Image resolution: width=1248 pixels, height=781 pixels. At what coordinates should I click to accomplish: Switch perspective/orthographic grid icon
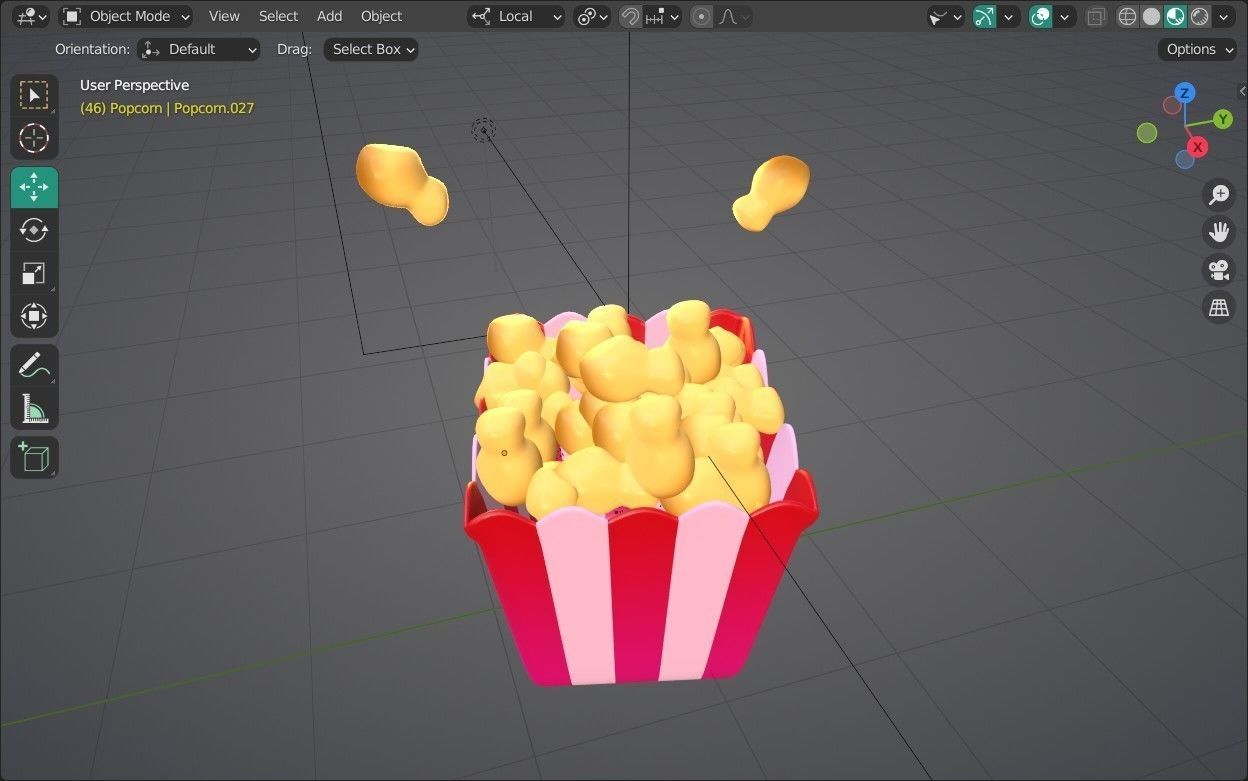click(x=1219, y=307)
